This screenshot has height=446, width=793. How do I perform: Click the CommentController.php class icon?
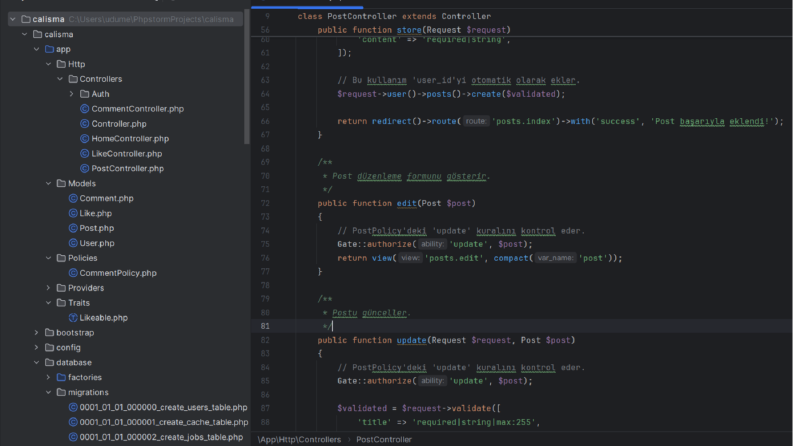click(x=84, y=109)
